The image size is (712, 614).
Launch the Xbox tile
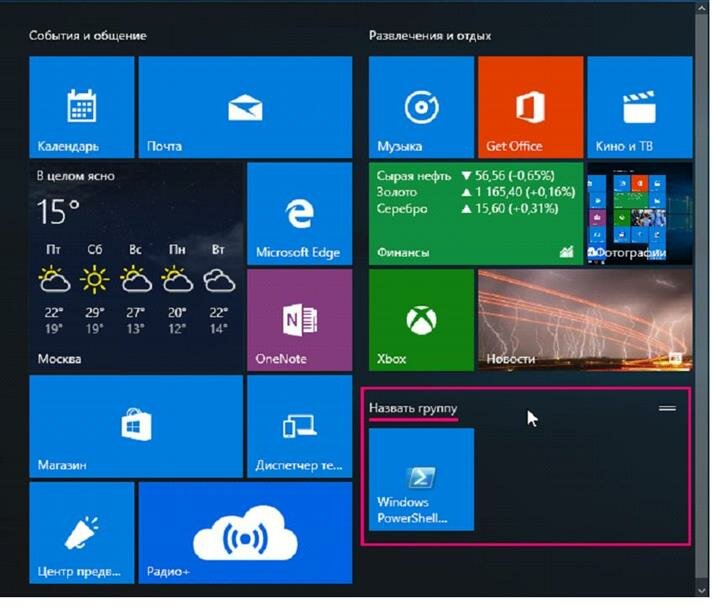coord(421,320)
